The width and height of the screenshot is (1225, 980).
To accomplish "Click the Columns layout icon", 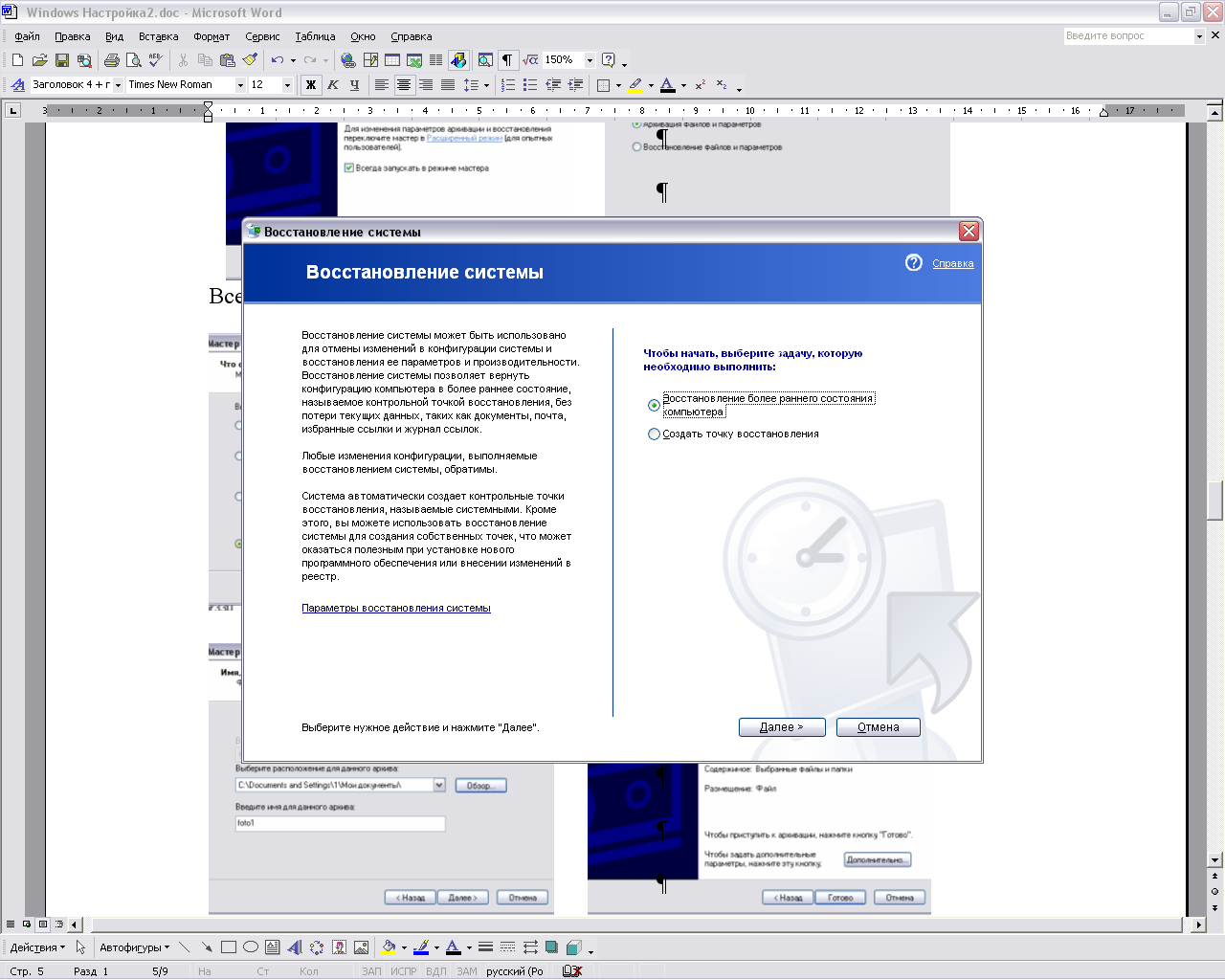I will (x=436, y=60).
